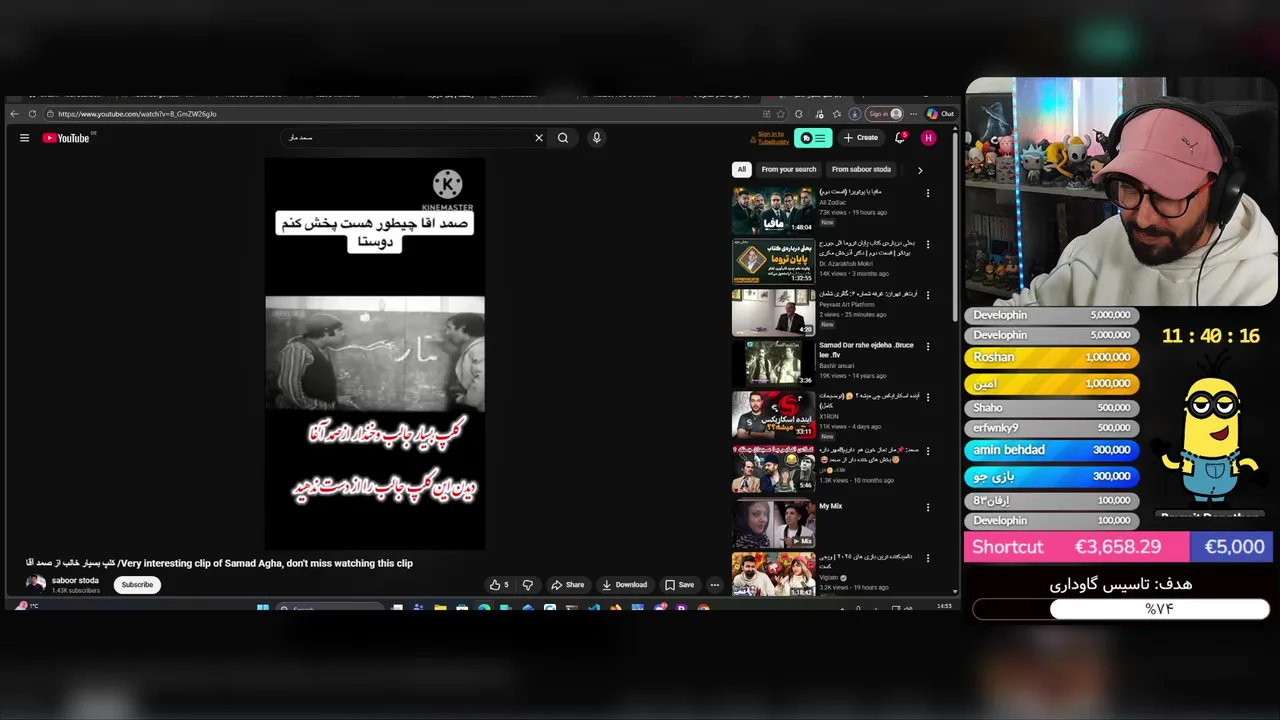1280x720 pixels.
Task: Open options for the X1RON video
Action: [928, 396]
